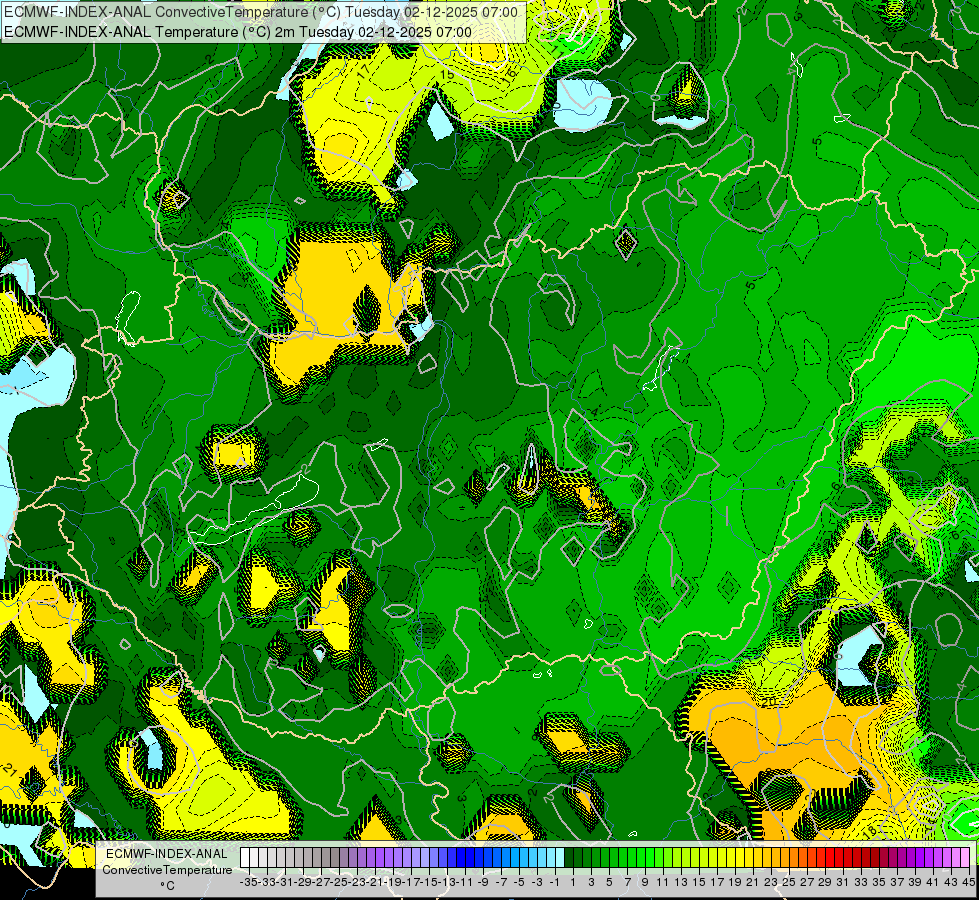Select the legend label 'ECMWF-INDEX-ANAL'
Image resolution: width=979 pixels, height=900 pixels.
167,854
